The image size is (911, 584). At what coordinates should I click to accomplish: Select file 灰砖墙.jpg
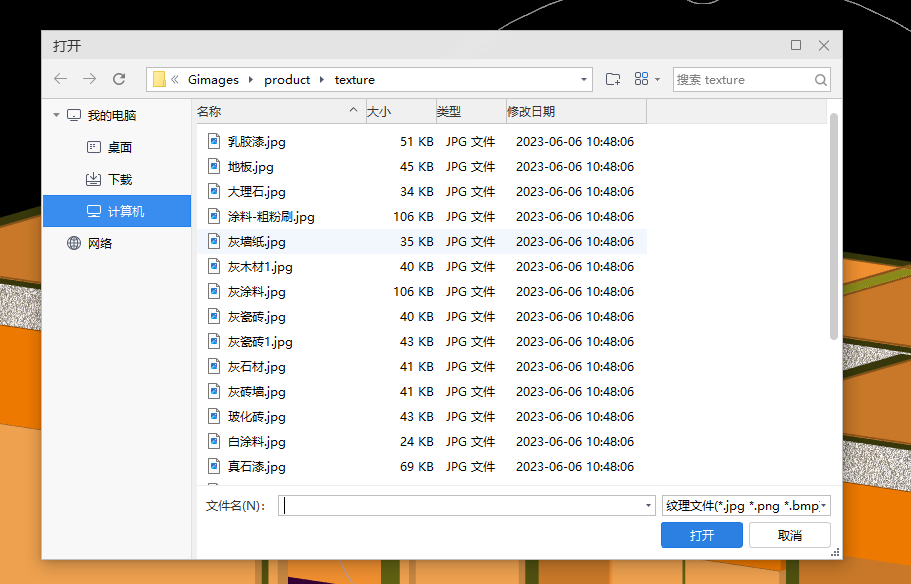(x=422, y=391)
